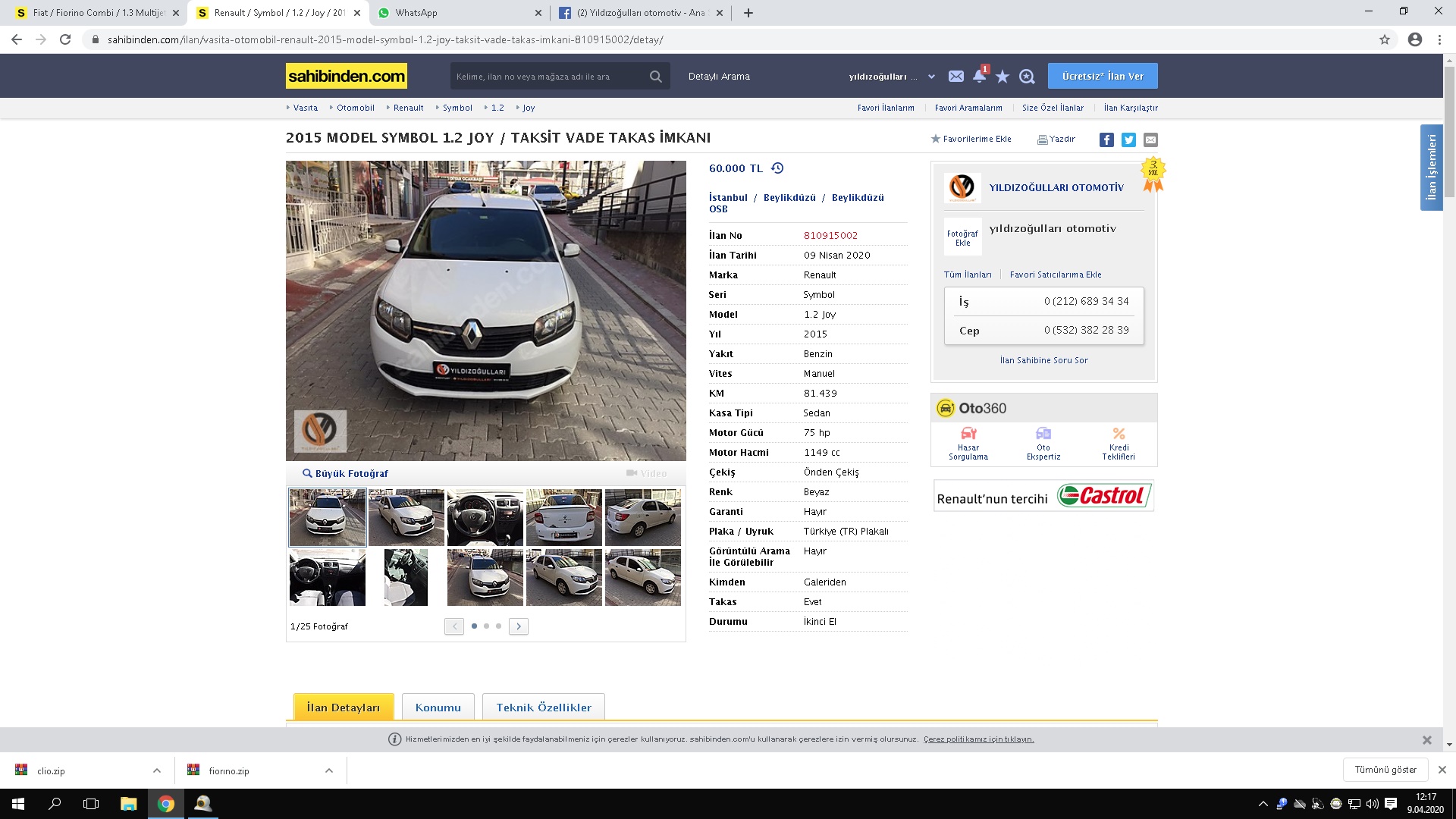Click Chrome icon in taskbar
The image size is (1456, 819).
click(166, 804)
